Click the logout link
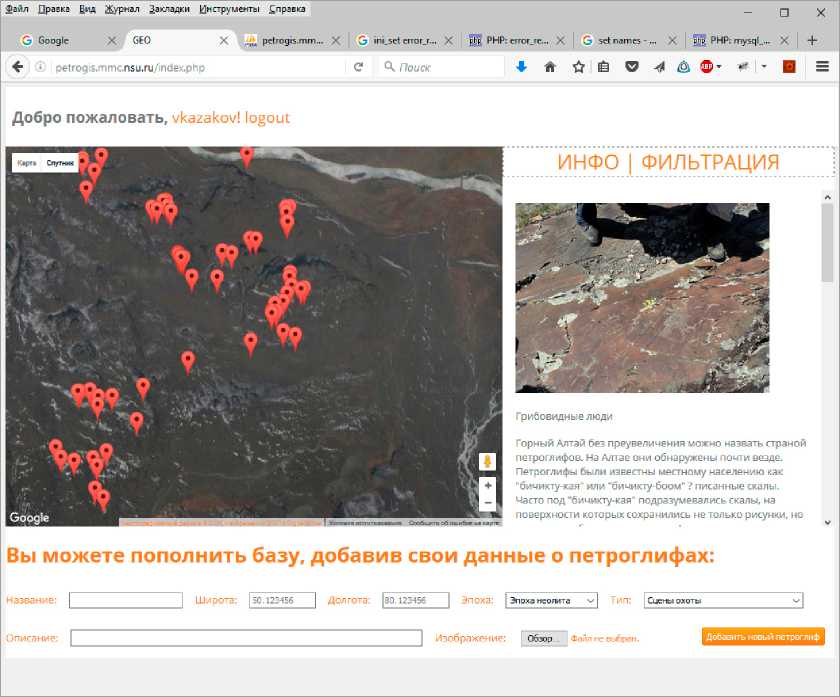840x697 pixels. tap(267, 118)
